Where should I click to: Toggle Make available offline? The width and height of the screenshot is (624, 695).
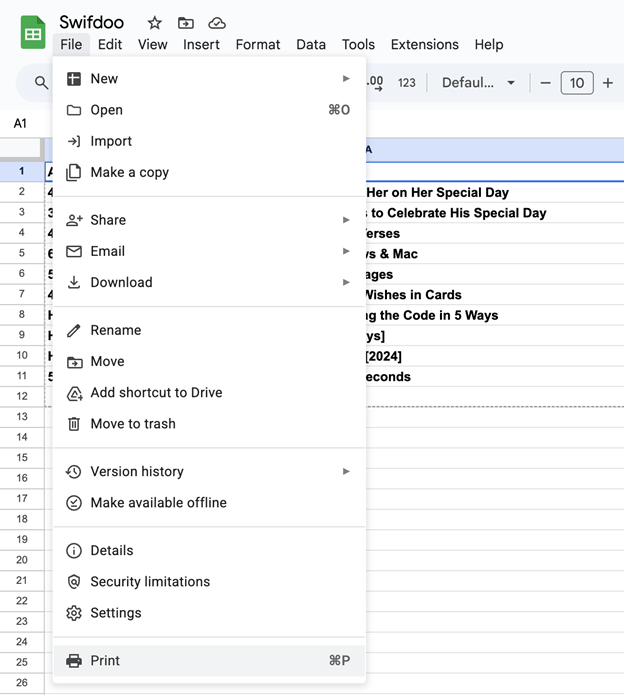point(158,502)
